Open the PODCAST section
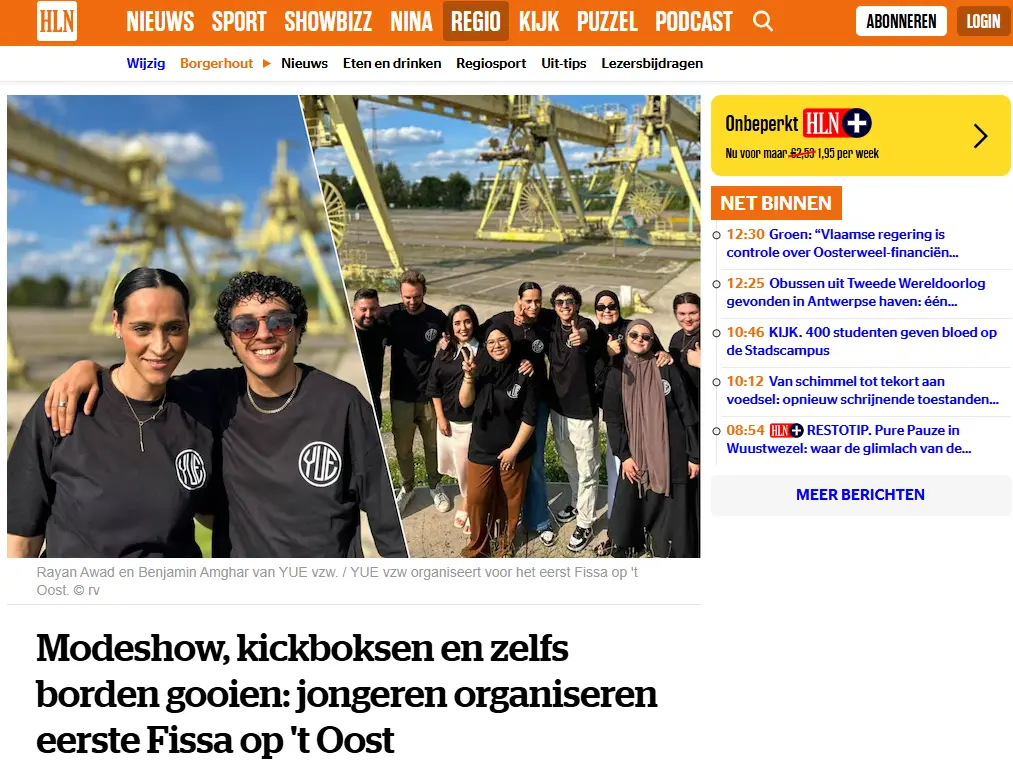 coord(694,21)
